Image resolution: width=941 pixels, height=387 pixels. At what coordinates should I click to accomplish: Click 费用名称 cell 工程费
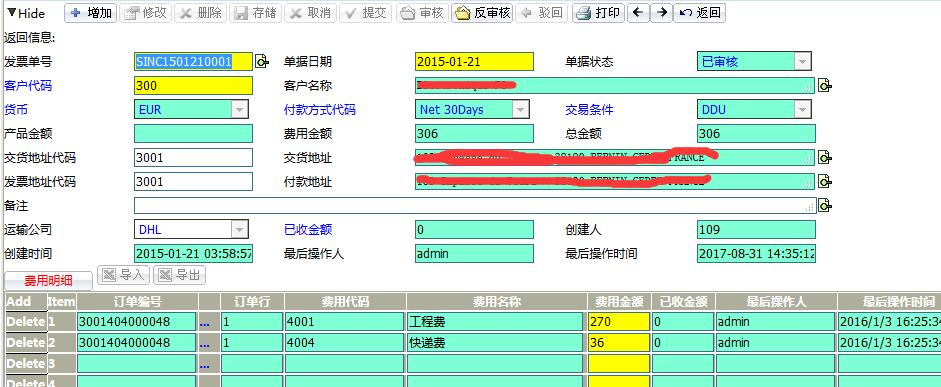(496, 322)
